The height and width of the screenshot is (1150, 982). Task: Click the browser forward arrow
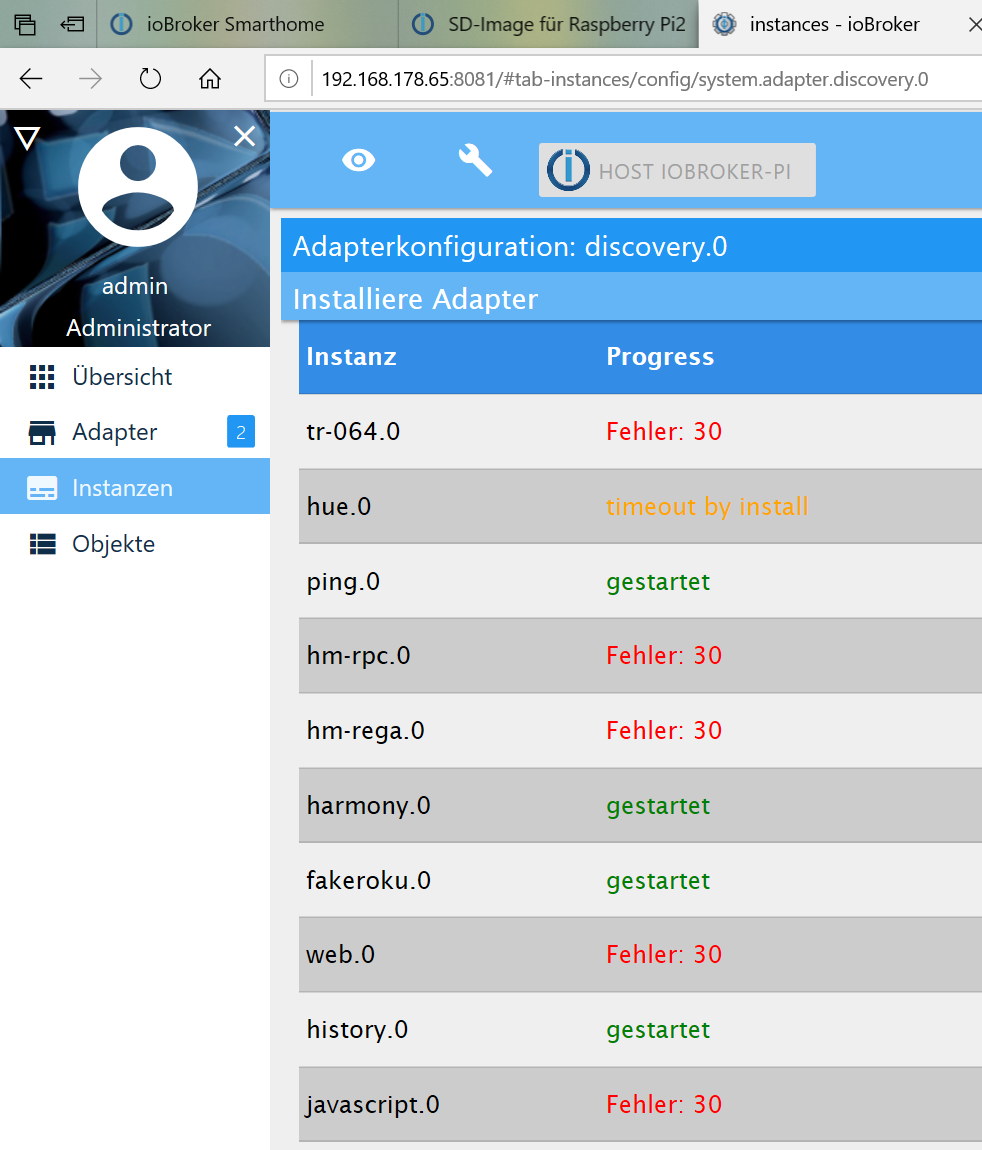[x=90, y=78]
